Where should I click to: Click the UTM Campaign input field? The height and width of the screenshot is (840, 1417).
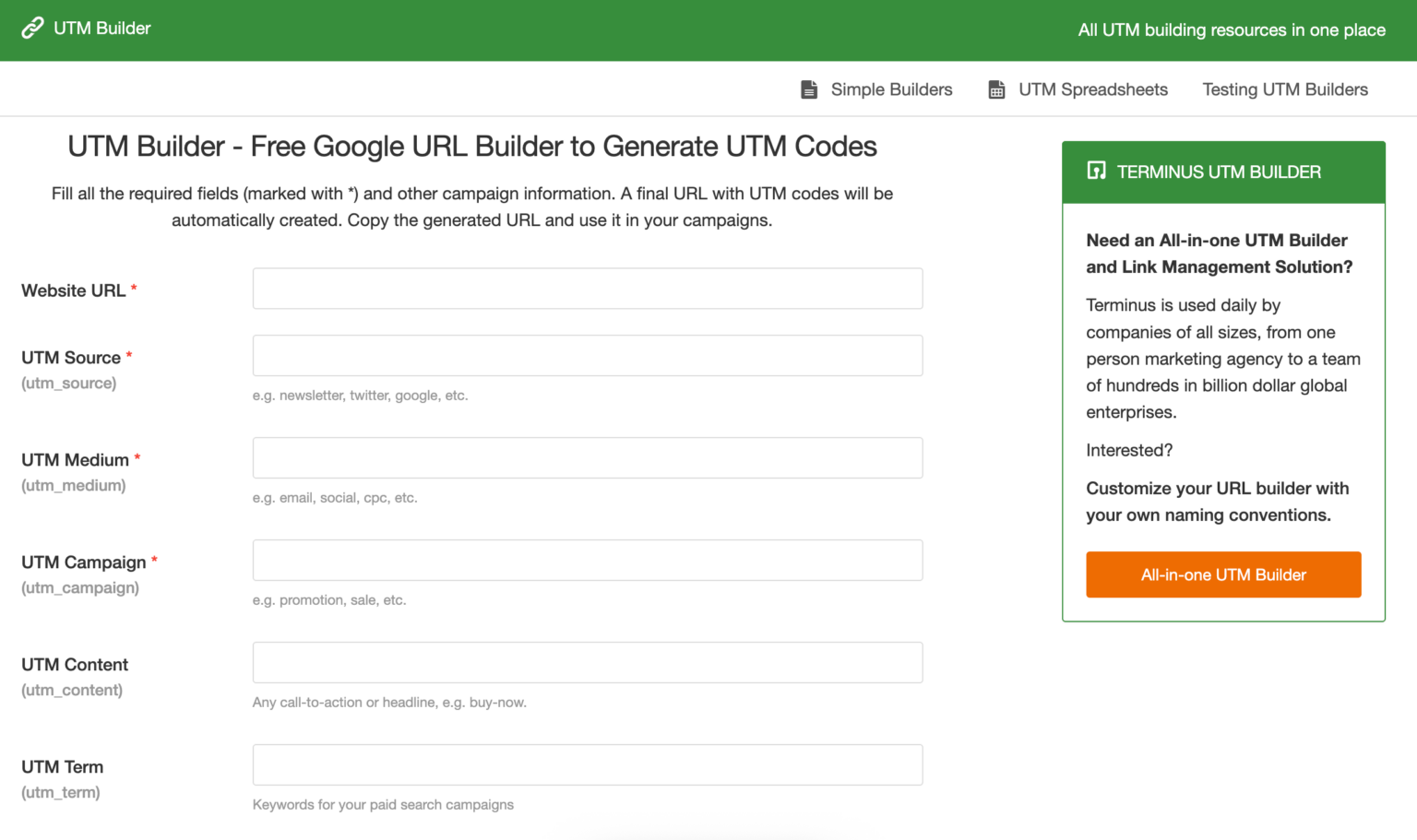(587, 561)
